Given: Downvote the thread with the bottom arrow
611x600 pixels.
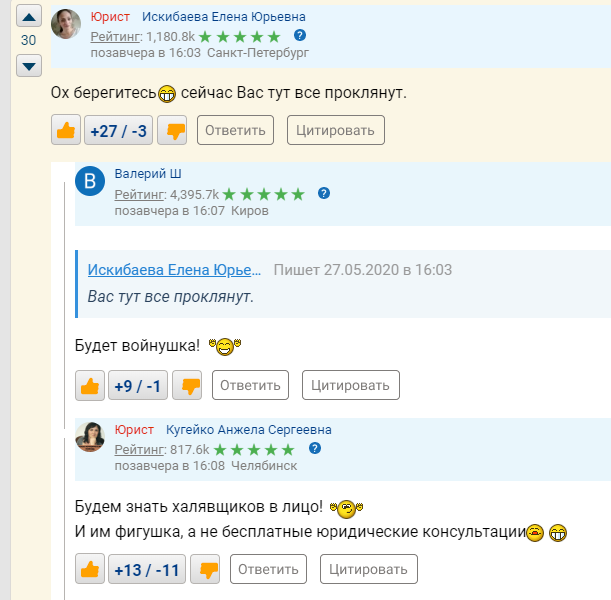Looking at the screenshot, I should click(29, 66).
